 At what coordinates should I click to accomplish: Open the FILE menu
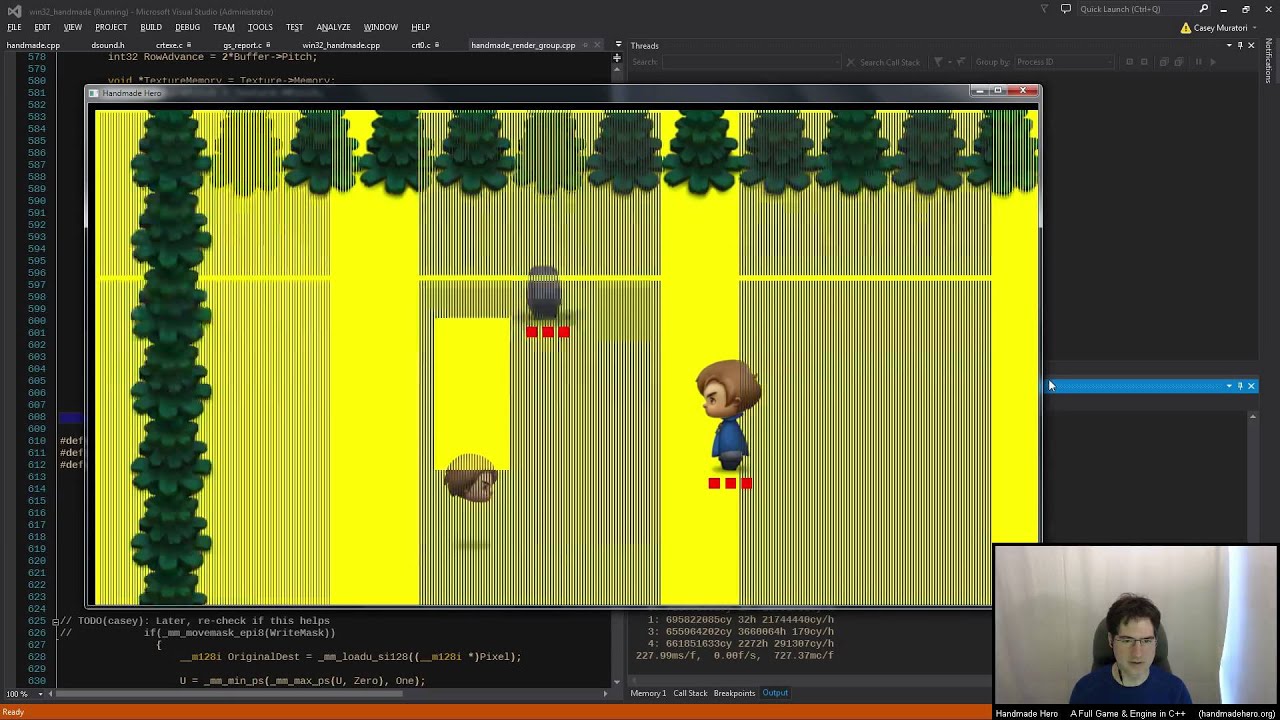tap(14, 27)
